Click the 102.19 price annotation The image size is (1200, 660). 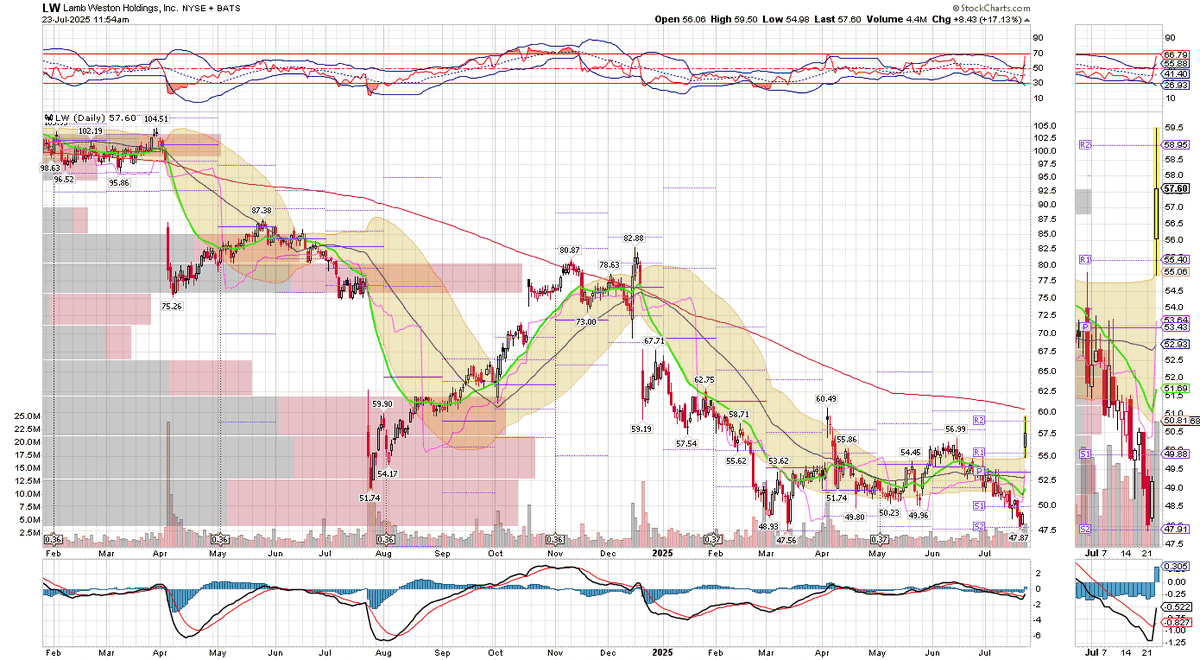click(90, 130)
